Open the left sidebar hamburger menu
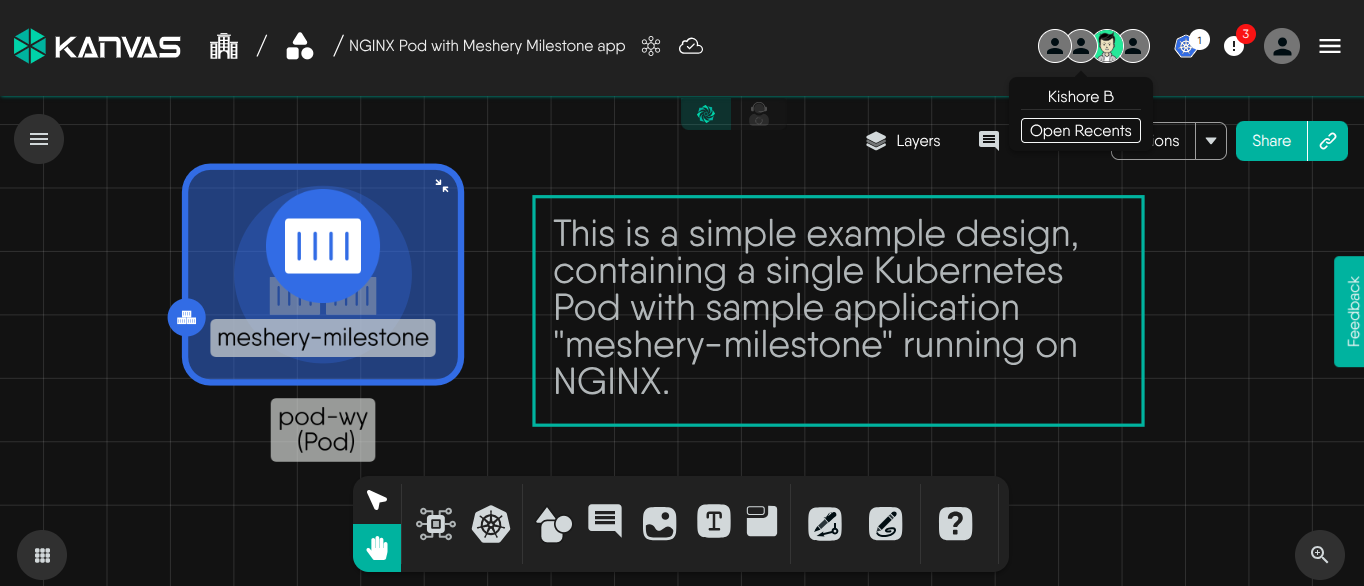The height and width of the screenshot is (586, 1364). 39,139
